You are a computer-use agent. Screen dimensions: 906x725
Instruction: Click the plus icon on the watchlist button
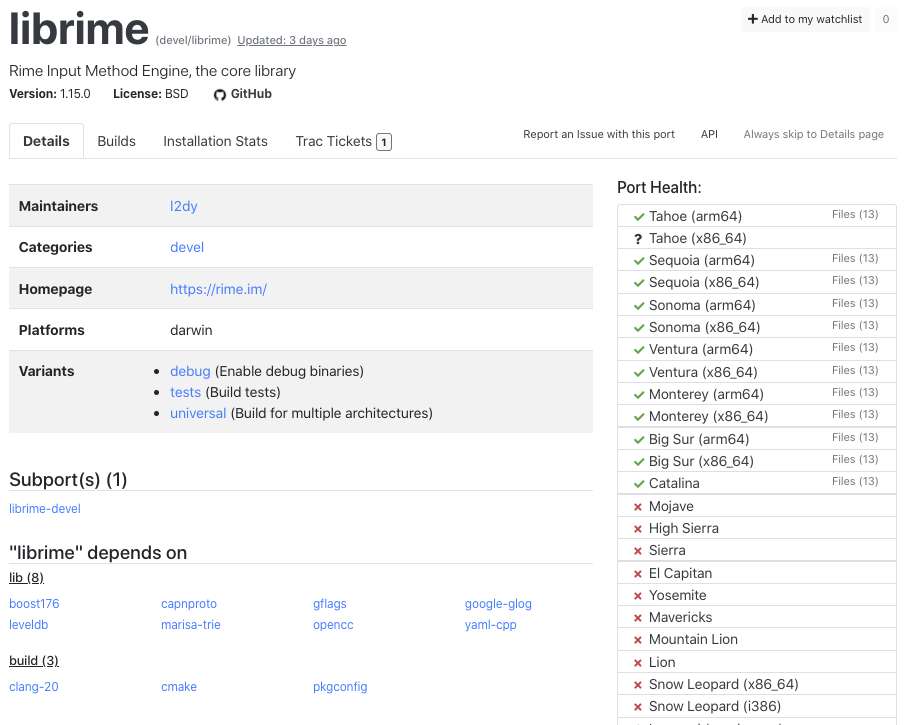(x=753, y=20)
